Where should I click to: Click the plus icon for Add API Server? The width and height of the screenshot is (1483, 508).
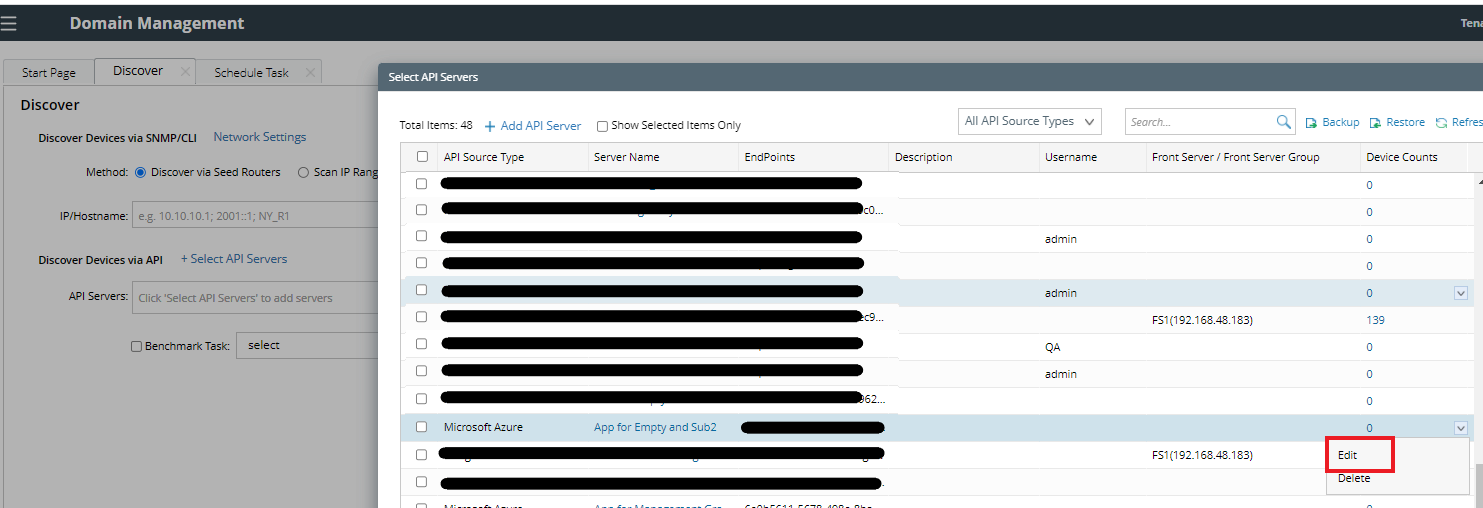[x=490, y=126]
